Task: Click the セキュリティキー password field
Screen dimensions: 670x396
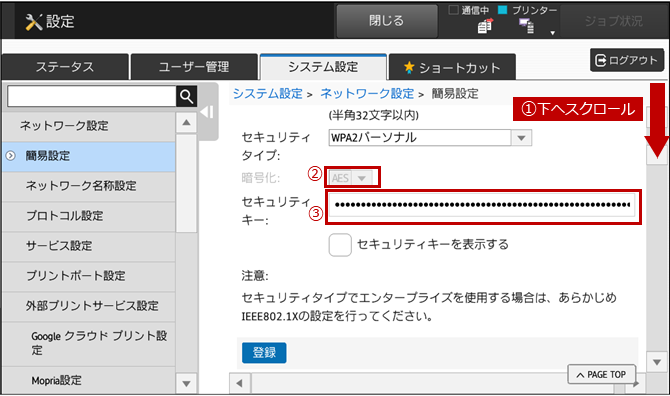Action: pyautogui.click(x=482, y=205)
